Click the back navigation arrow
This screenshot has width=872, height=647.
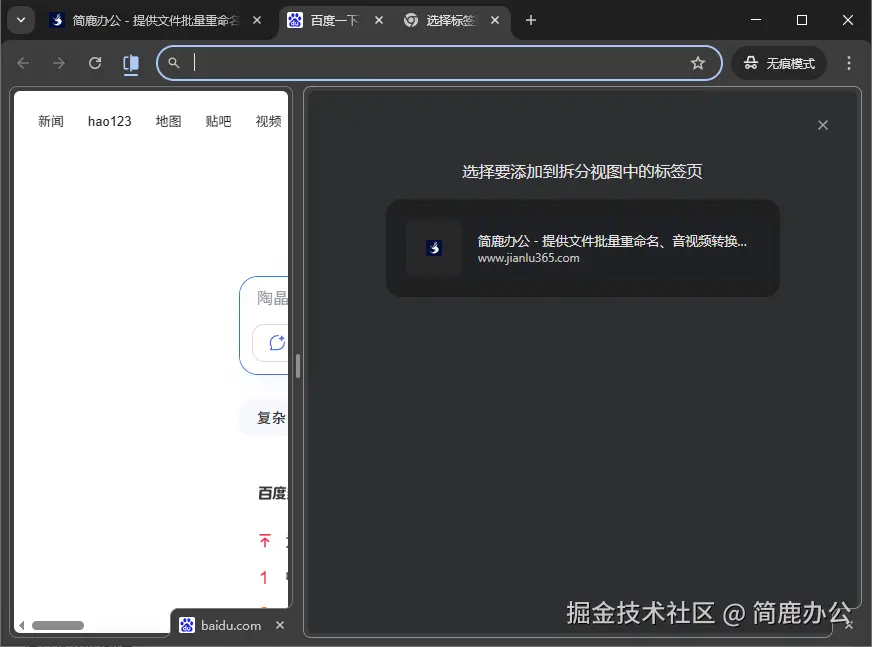pyautogui.click(x=22, y=63)
